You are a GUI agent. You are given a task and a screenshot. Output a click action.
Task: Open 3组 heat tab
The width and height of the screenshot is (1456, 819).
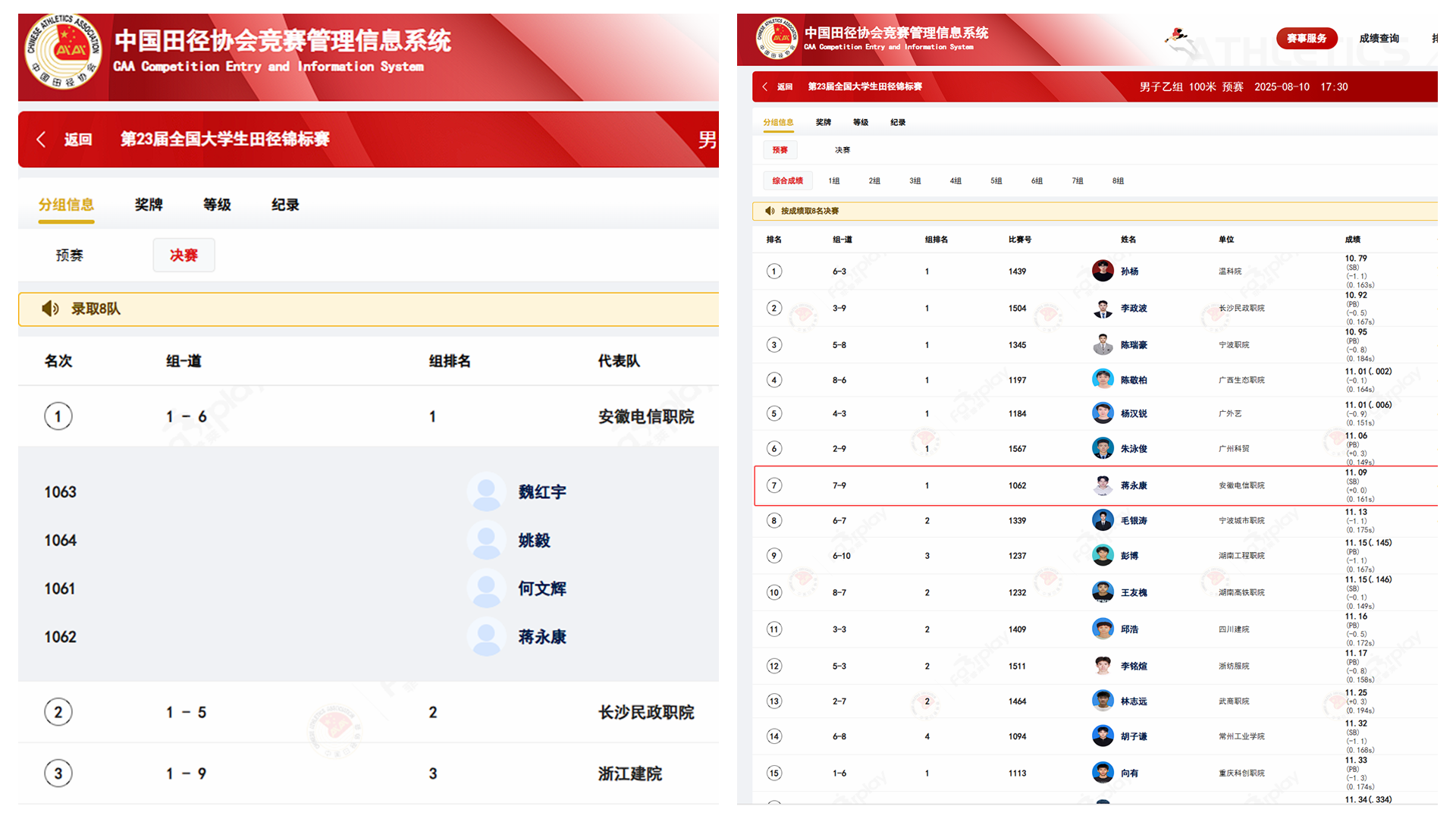(x=915, y=180)
